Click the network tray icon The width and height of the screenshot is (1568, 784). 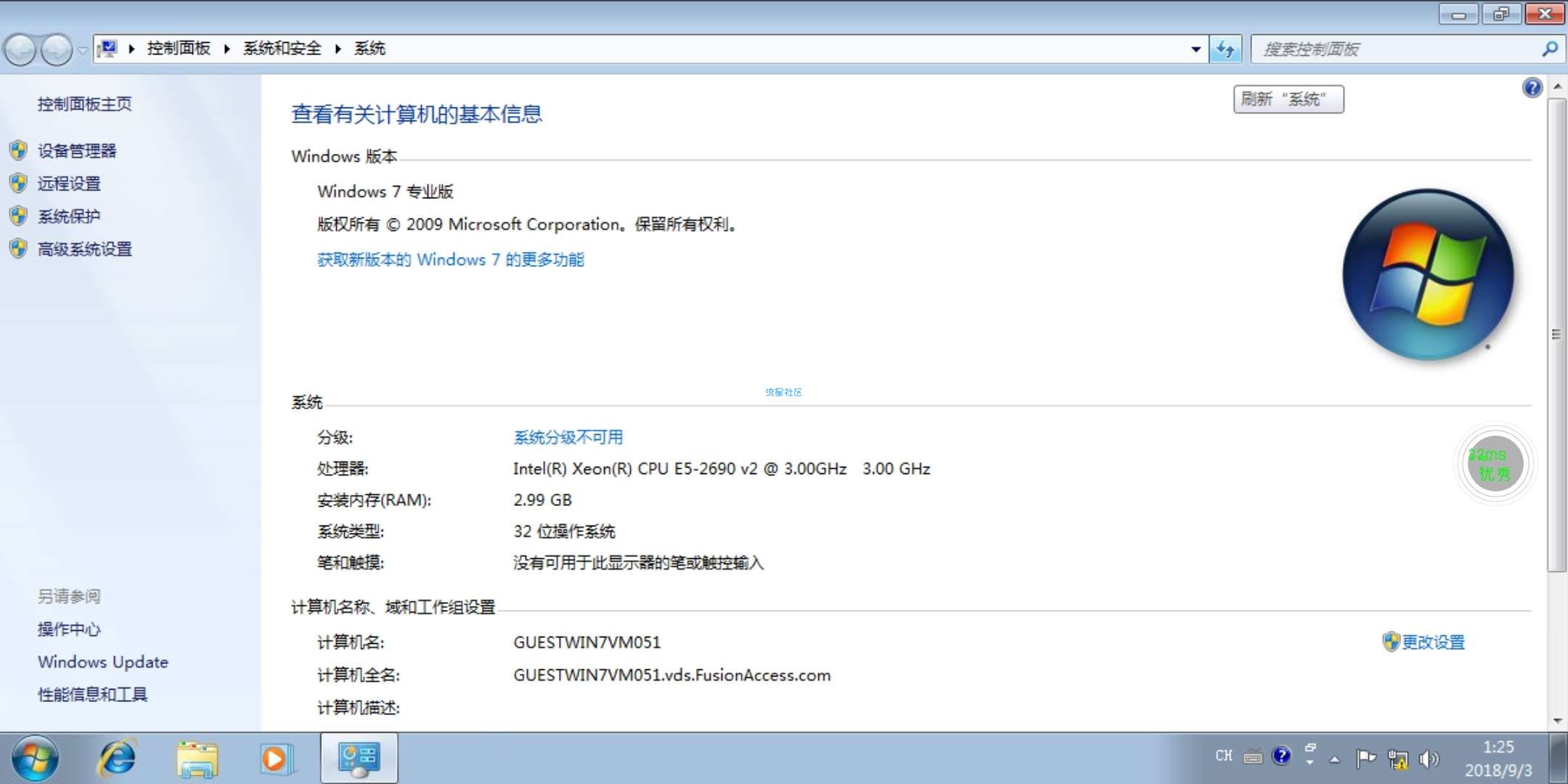click(x=1397, y=759)
